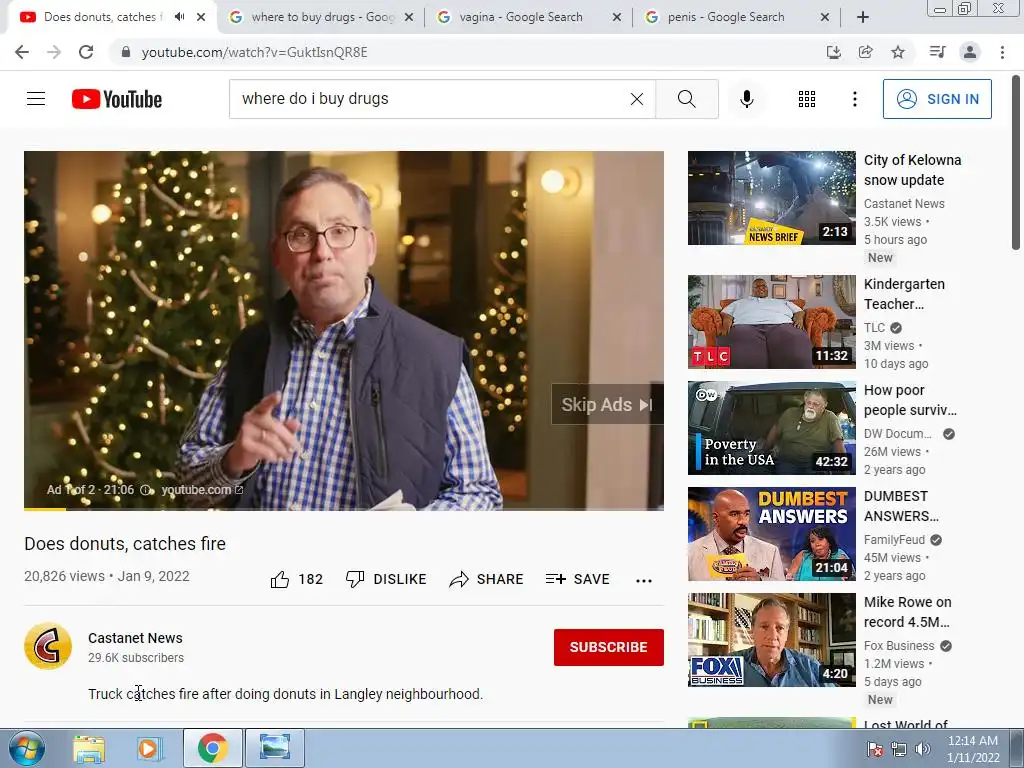Go back with the browser back arrow
The image size is (1024, 768).
coord(22,52)
